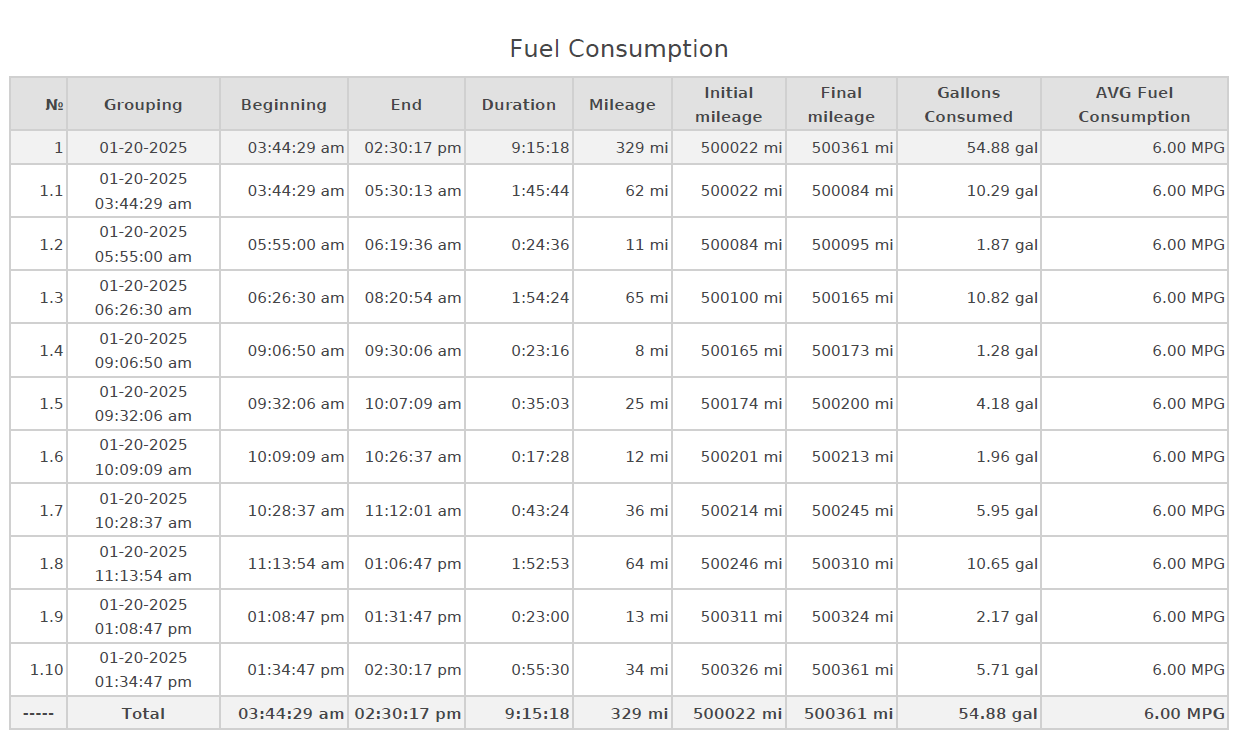
Task: Click duration value 0:24:36
Action: 540,244
